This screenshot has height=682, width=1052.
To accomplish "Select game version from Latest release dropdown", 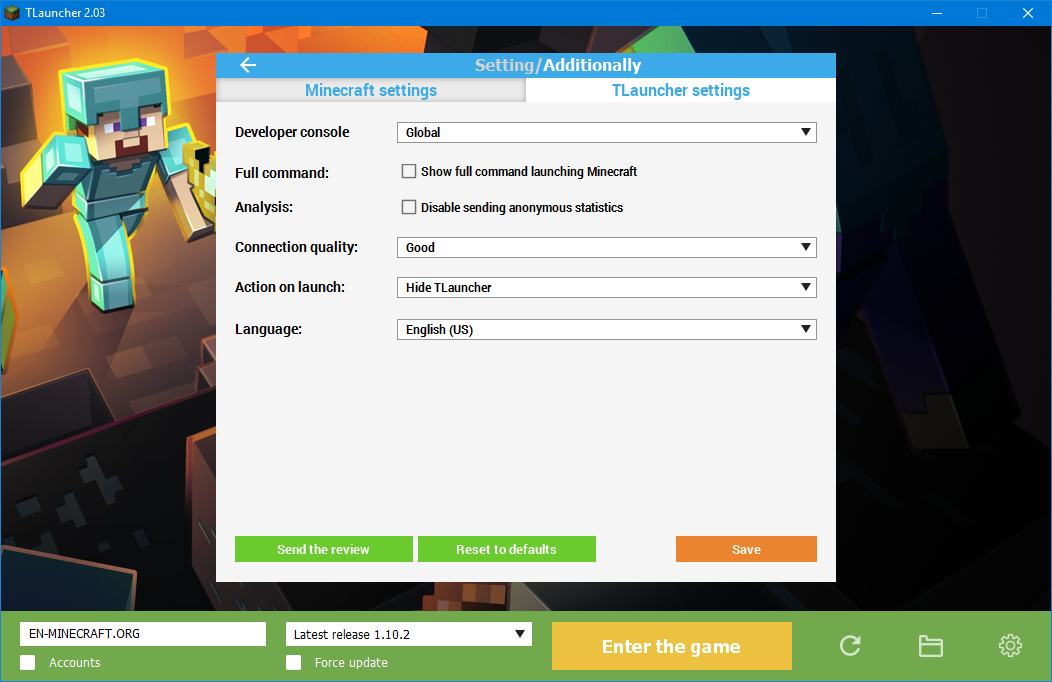I will tap(409, 634).
